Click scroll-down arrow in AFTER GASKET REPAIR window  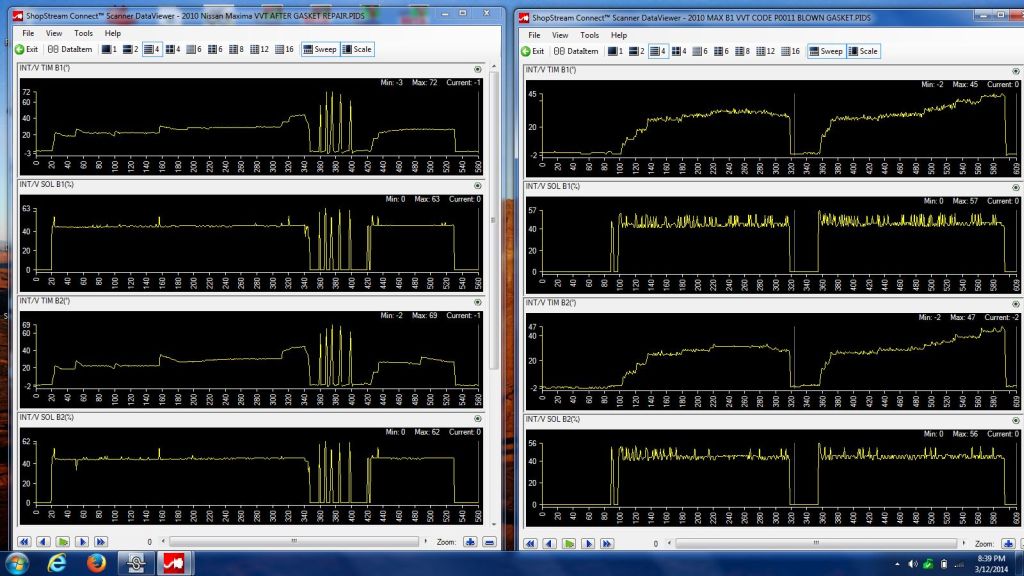494,524
